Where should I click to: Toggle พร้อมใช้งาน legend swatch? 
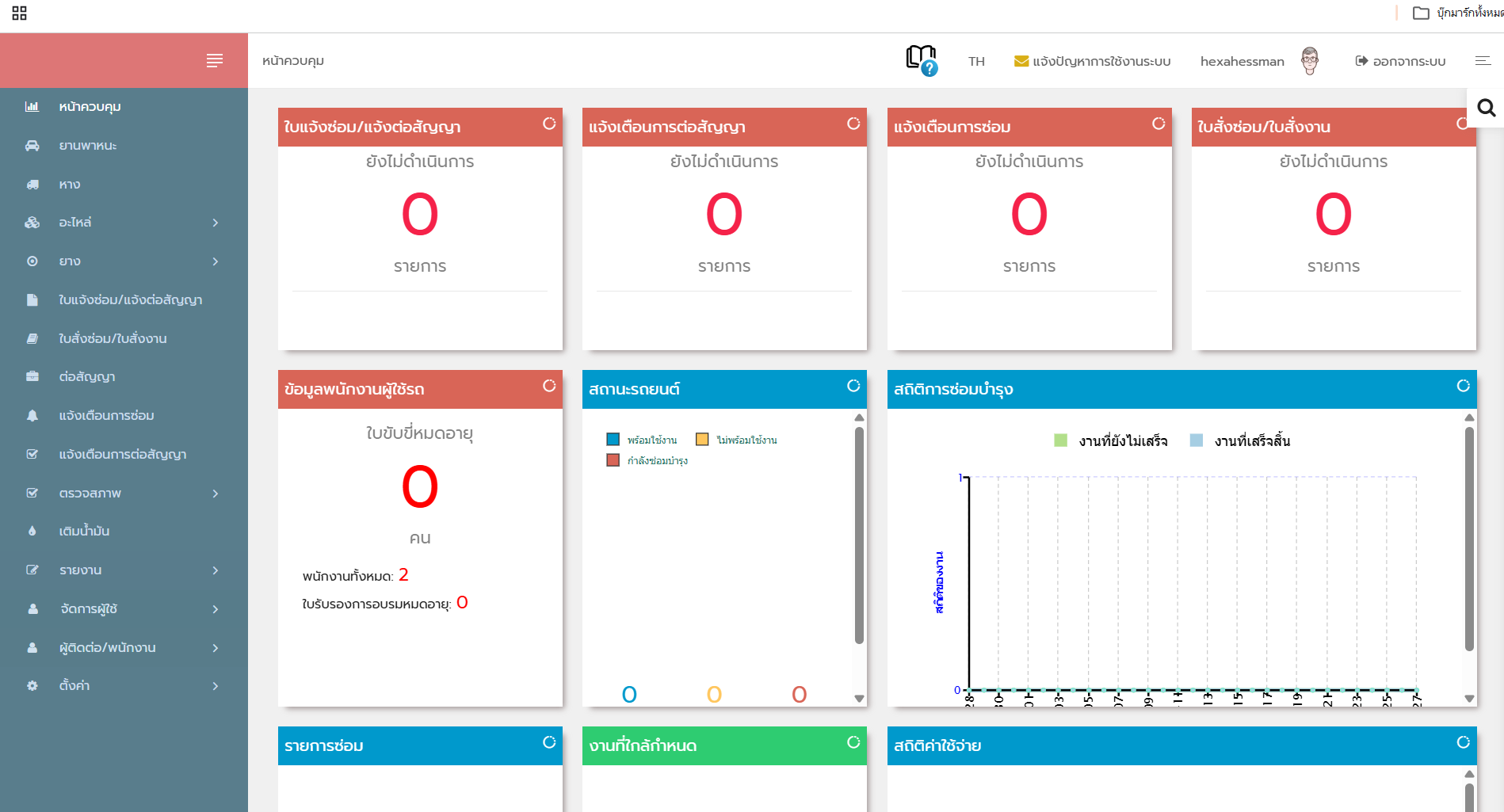(613, 440)
